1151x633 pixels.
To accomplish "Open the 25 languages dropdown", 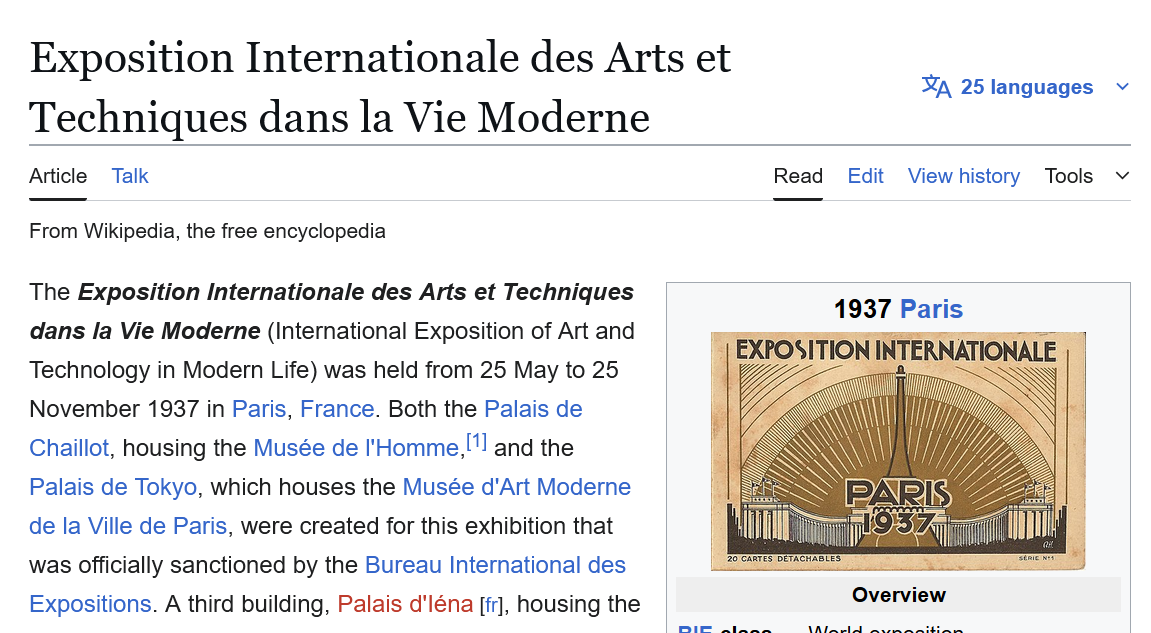I will [x=1026, y=87].
